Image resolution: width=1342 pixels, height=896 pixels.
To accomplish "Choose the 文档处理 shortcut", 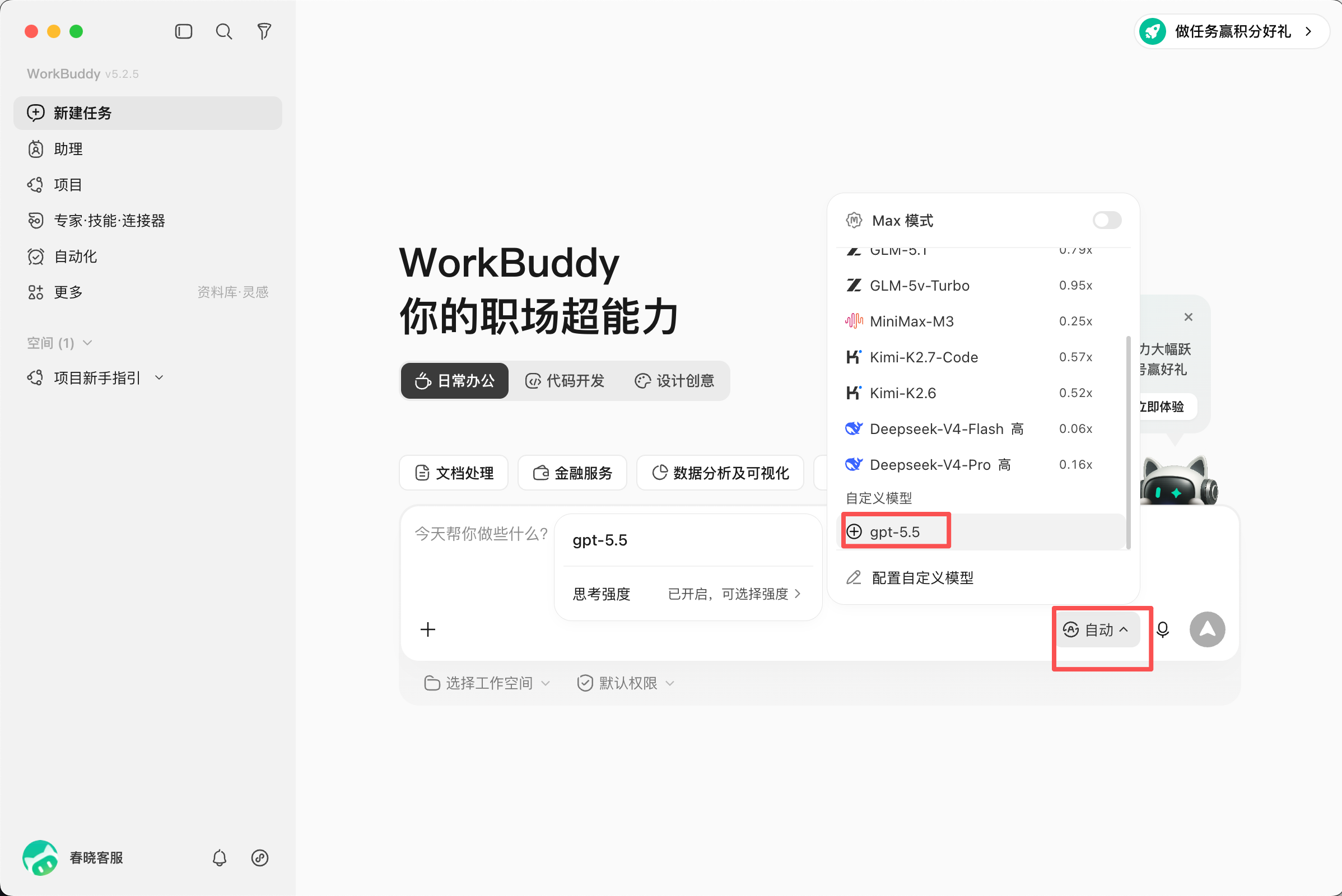I will pos(454,473).
